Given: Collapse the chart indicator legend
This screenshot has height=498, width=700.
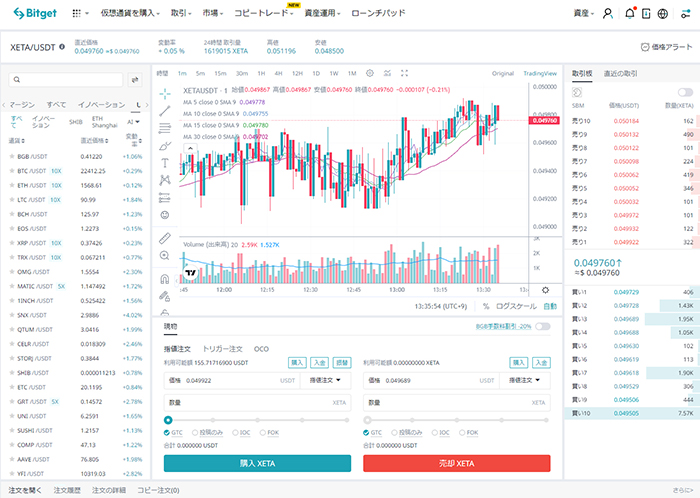Looking at the screenshot, I should [x=190, y=148].
